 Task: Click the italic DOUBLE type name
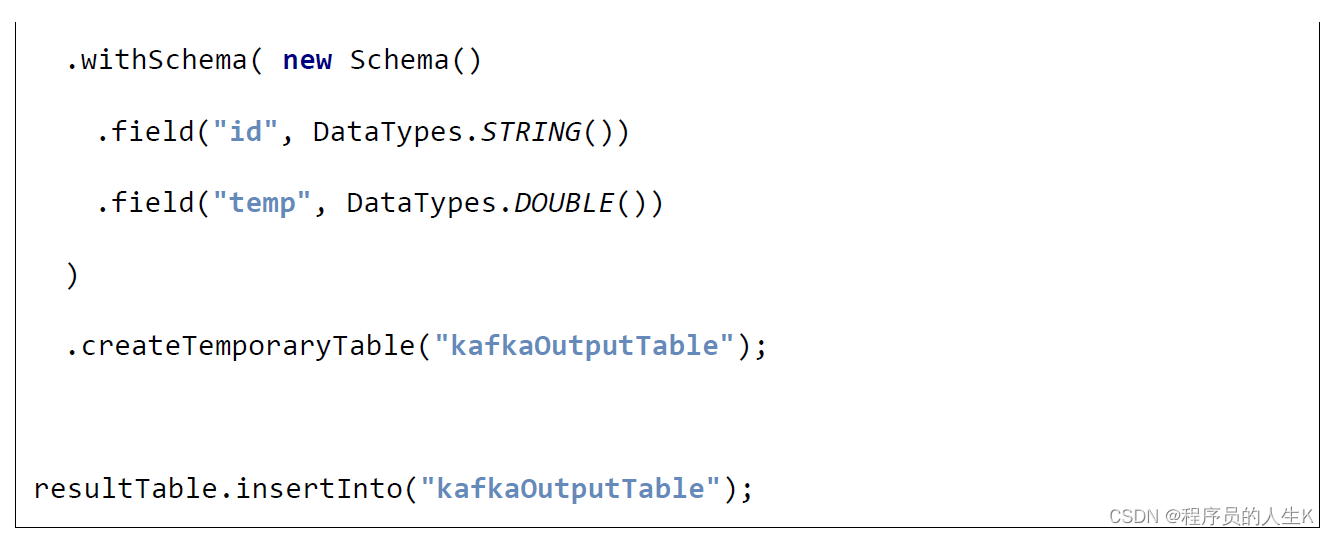pos(564,203)
